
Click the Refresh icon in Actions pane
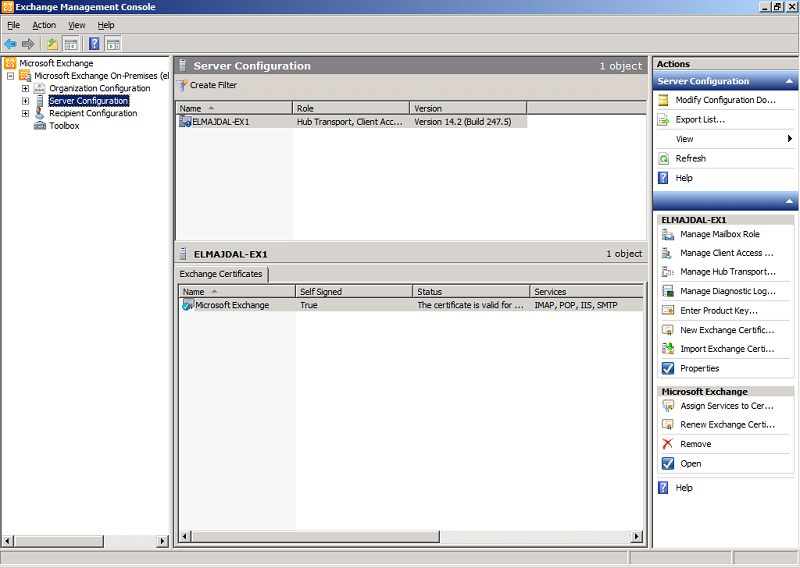click(664, 159)
